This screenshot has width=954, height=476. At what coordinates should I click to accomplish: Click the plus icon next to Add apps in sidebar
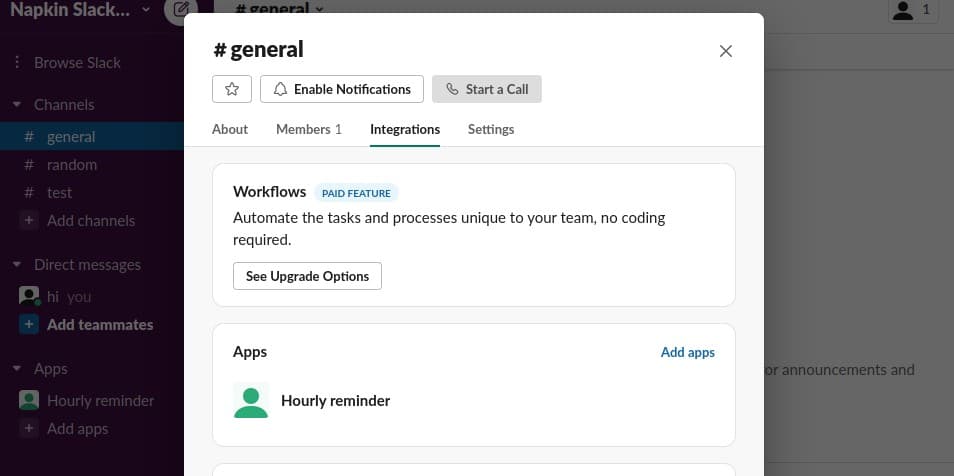(x=29, y=429)
